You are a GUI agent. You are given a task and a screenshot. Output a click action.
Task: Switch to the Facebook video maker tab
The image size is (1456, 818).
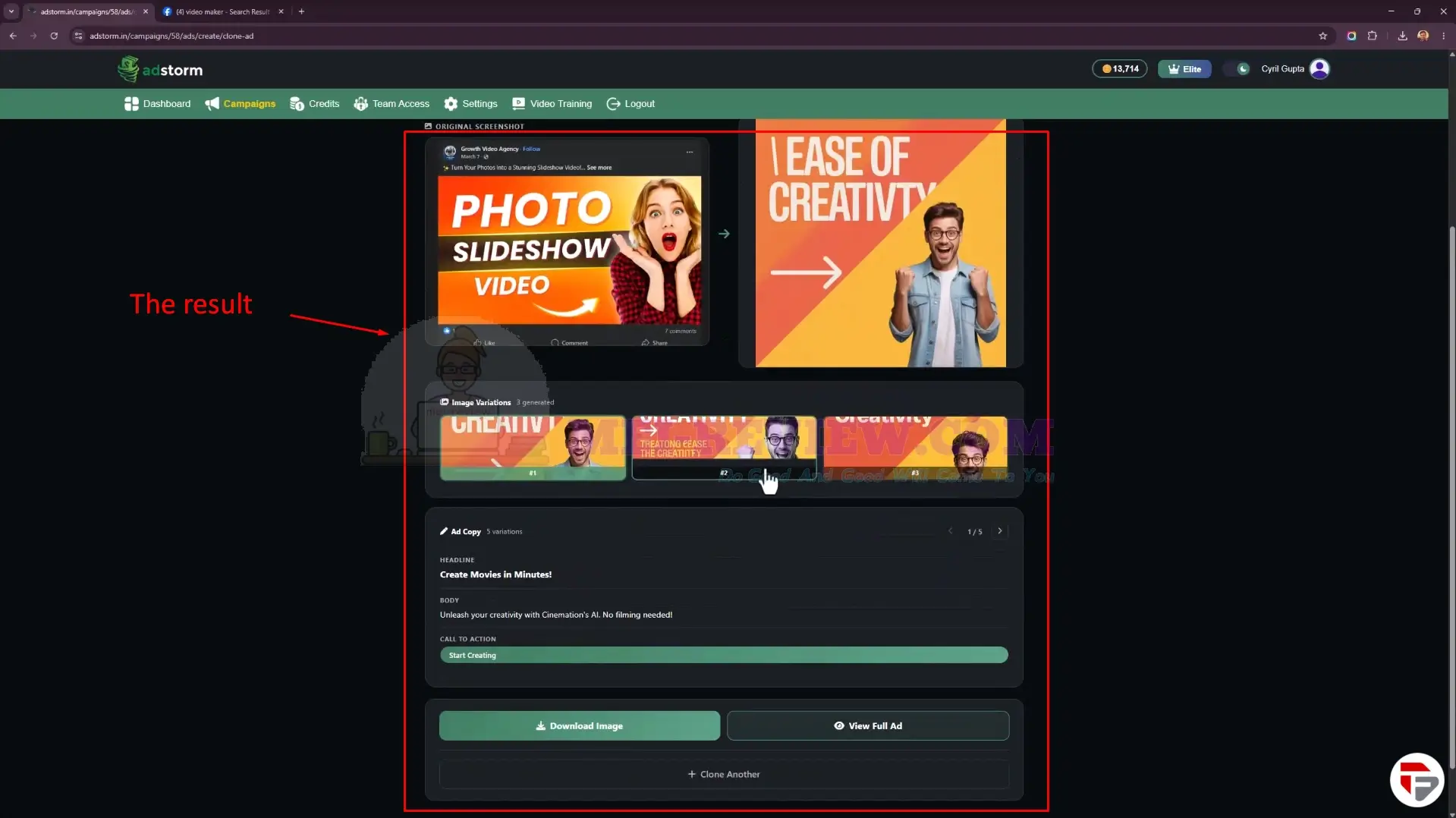pos(222,11)
